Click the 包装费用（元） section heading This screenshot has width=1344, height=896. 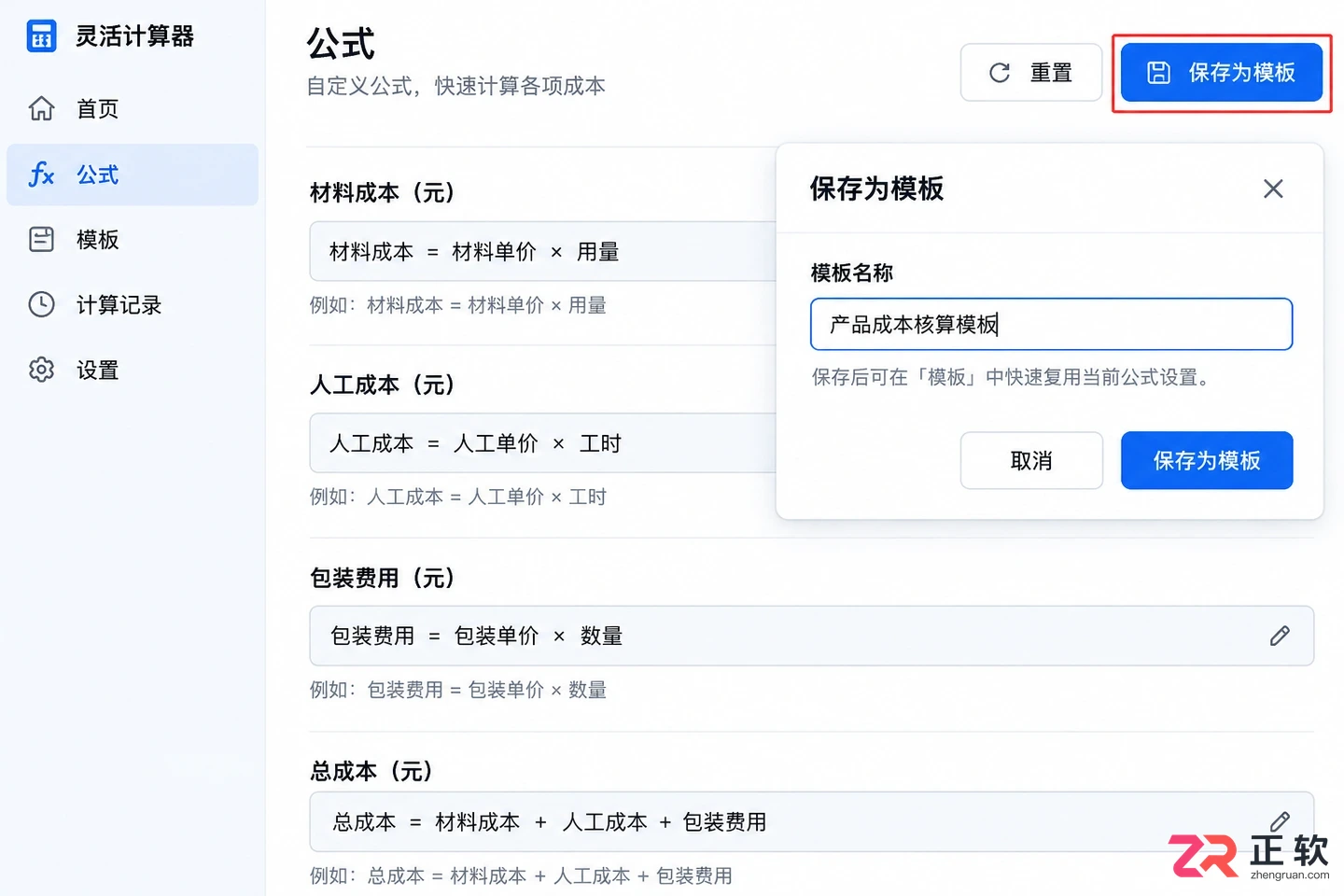[x=383, y=578]
